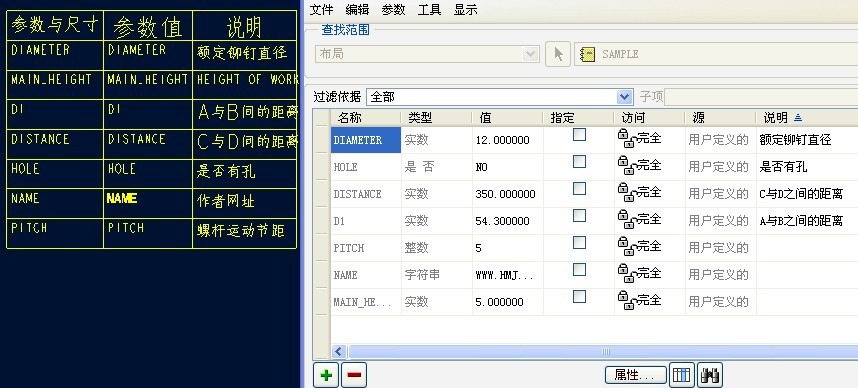Click the sort arrow in 说明 column header

pos(798,117)
